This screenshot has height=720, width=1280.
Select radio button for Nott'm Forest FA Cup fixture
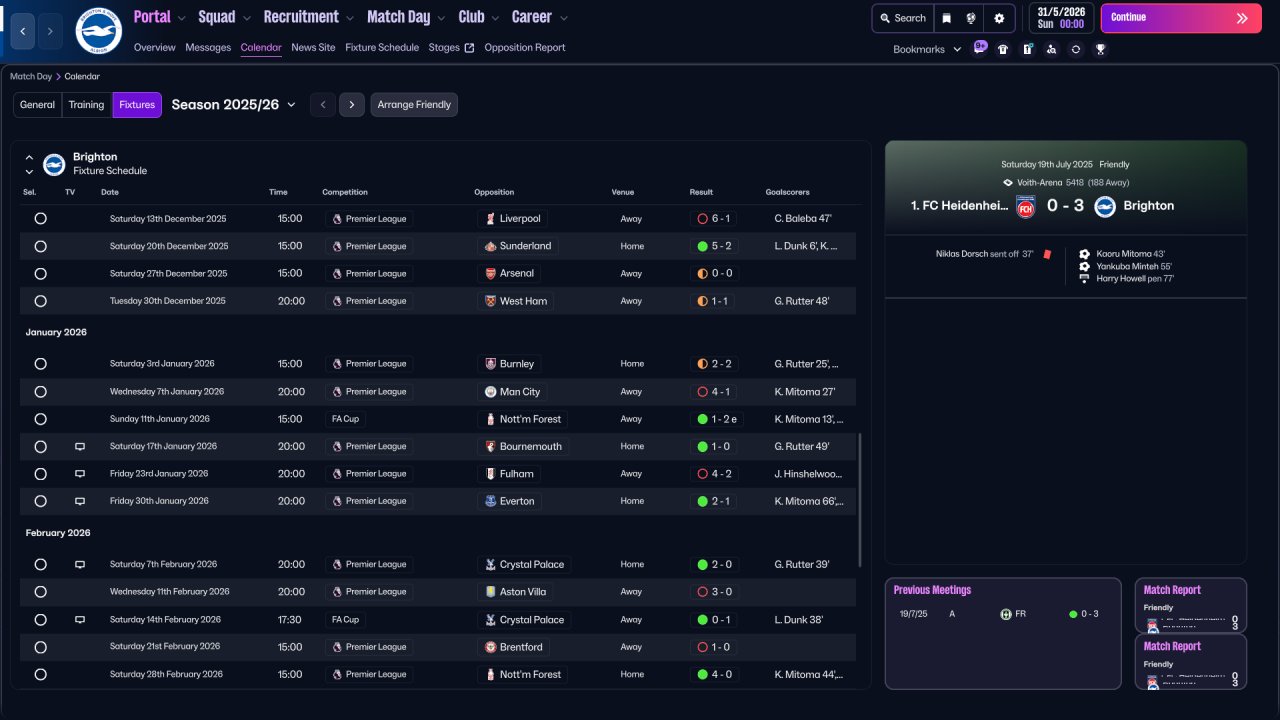[x=40, y=419]
